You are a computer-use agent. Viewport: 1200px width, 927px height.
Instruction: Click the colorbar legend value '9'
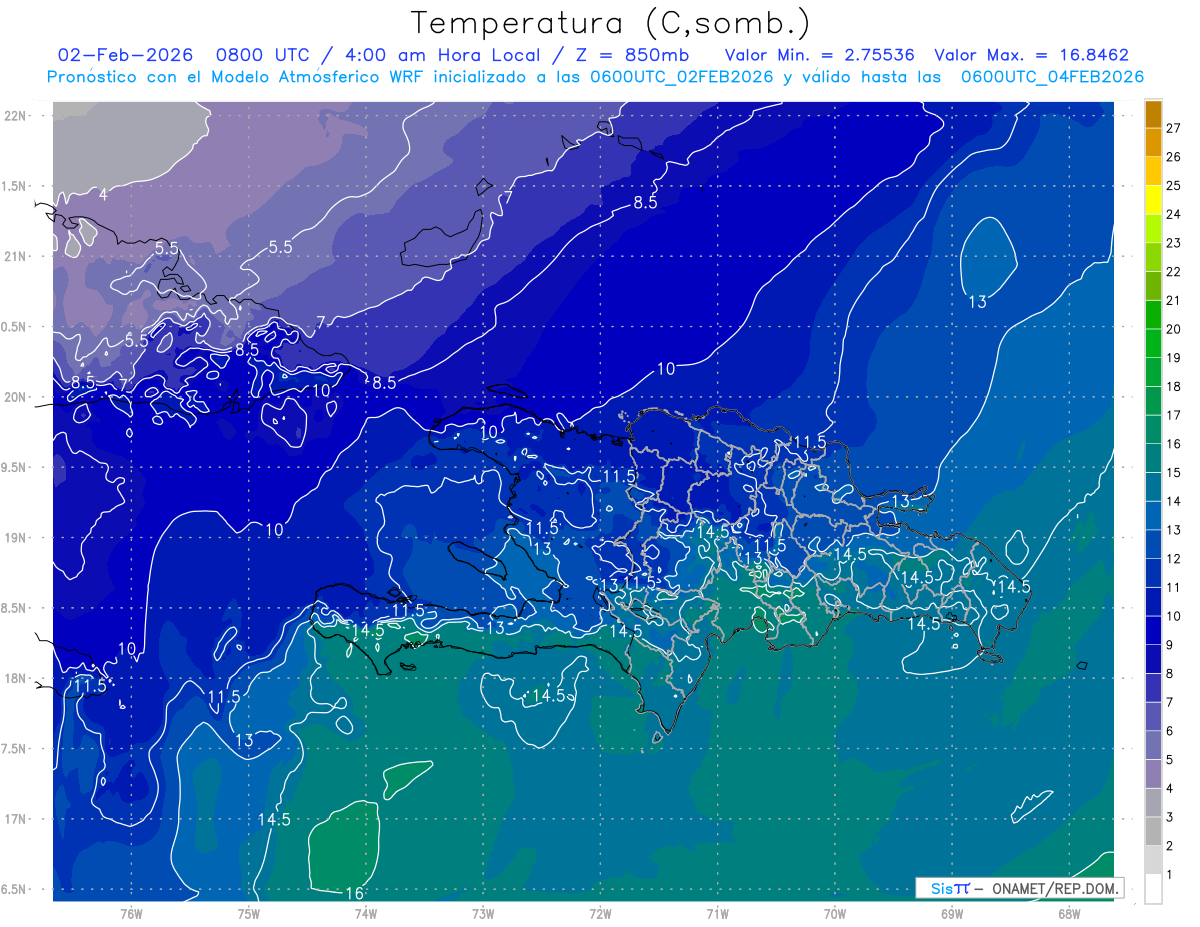tap(1170, 645)
